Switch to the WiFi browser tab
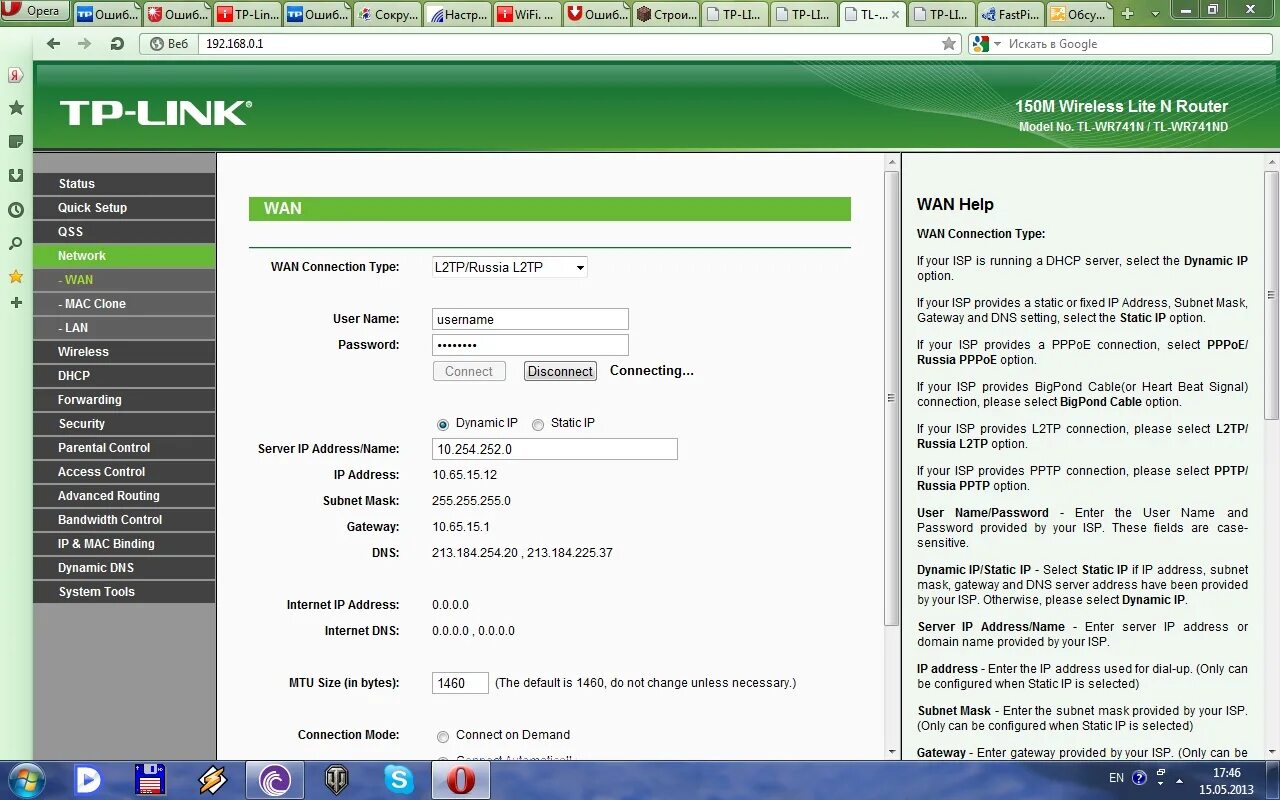The height and width of the screenshot is (800, 1280). point(526,14)
